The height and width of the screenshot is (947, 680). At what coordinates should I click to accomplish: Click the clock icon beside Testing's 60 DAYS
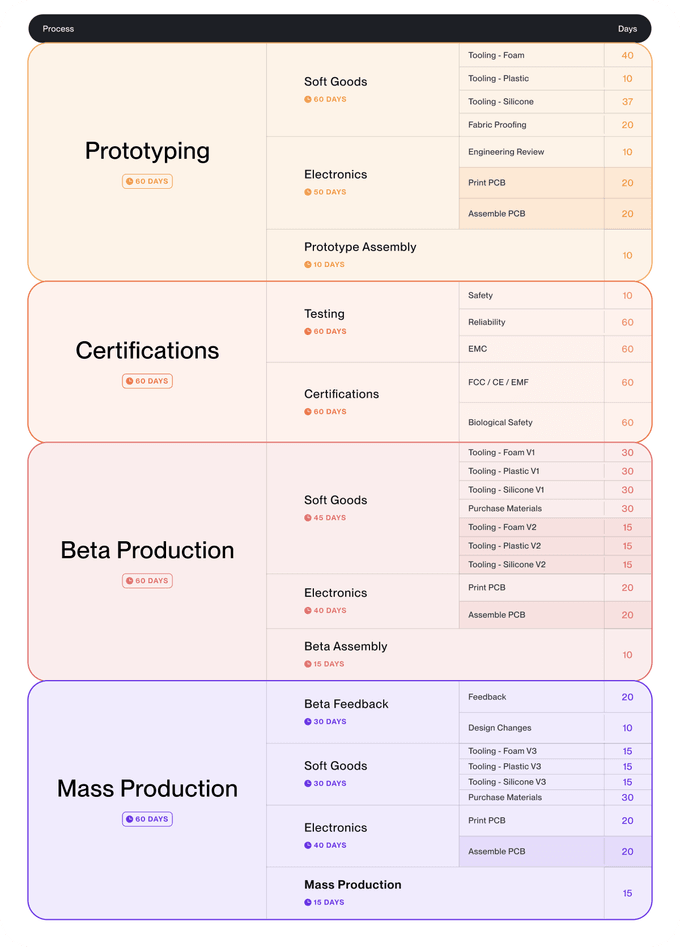point(307,332)
